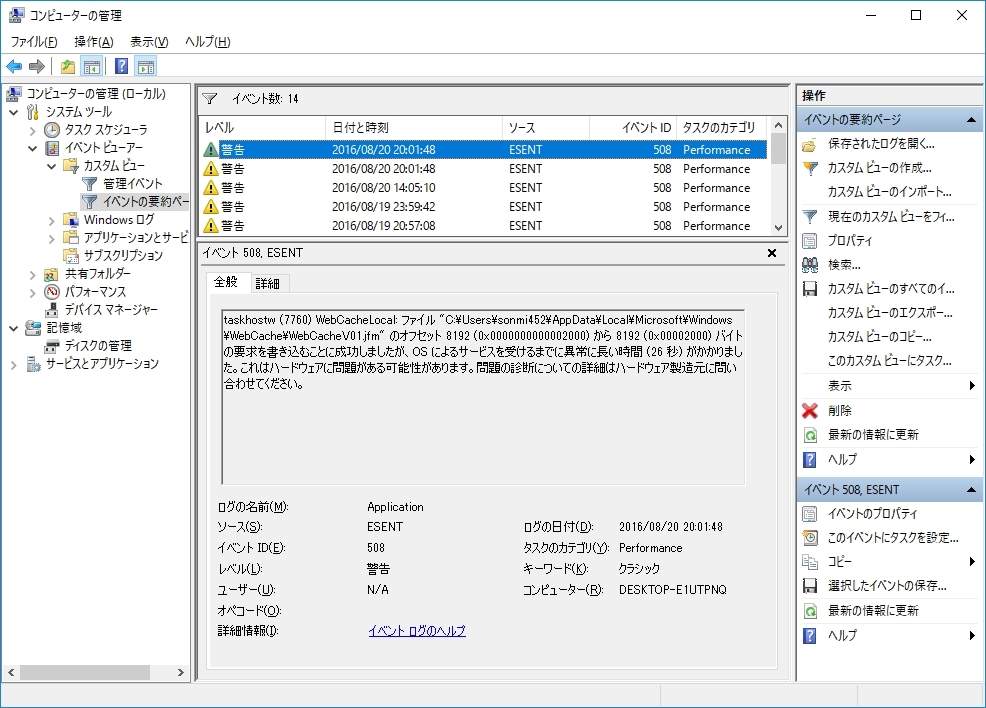
Task: Sort by the レベル column header
Action: point(263,128)
